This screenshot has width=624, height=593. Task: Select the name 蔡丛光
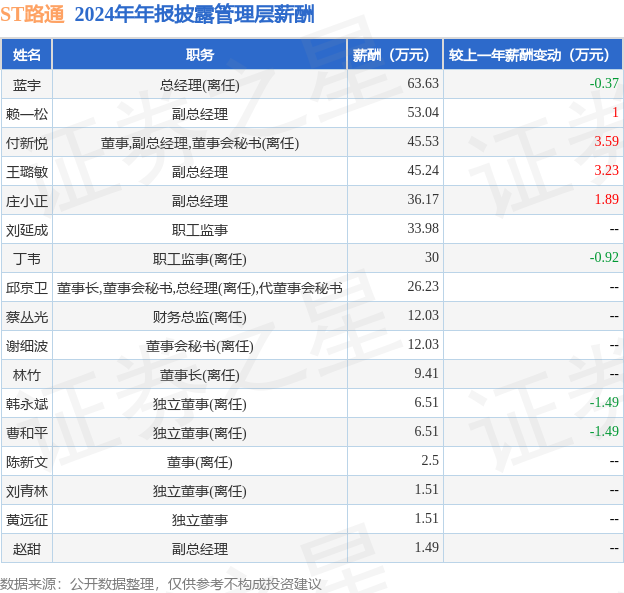coord(27,317)
